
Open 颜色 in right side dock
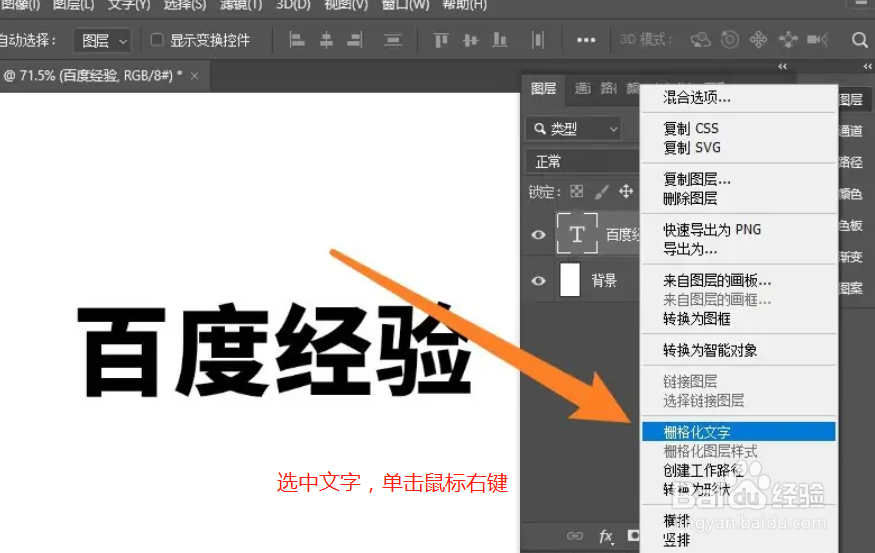[852, 194]
